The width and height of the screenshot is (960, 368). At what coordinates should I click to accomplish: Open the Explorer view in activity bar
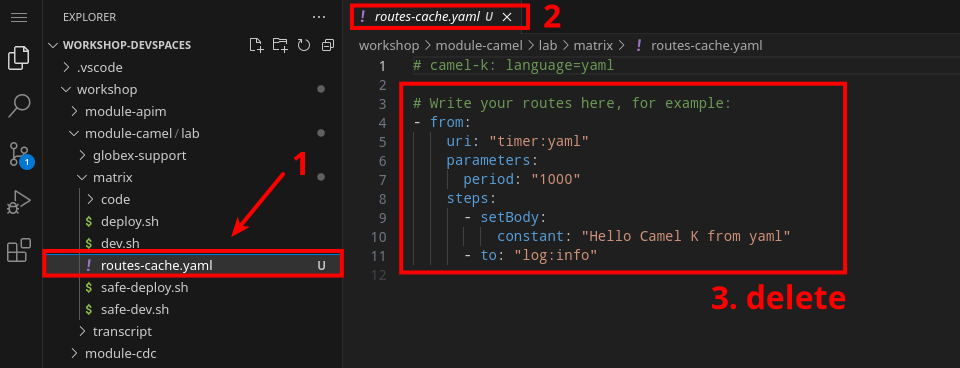point(19,58)
